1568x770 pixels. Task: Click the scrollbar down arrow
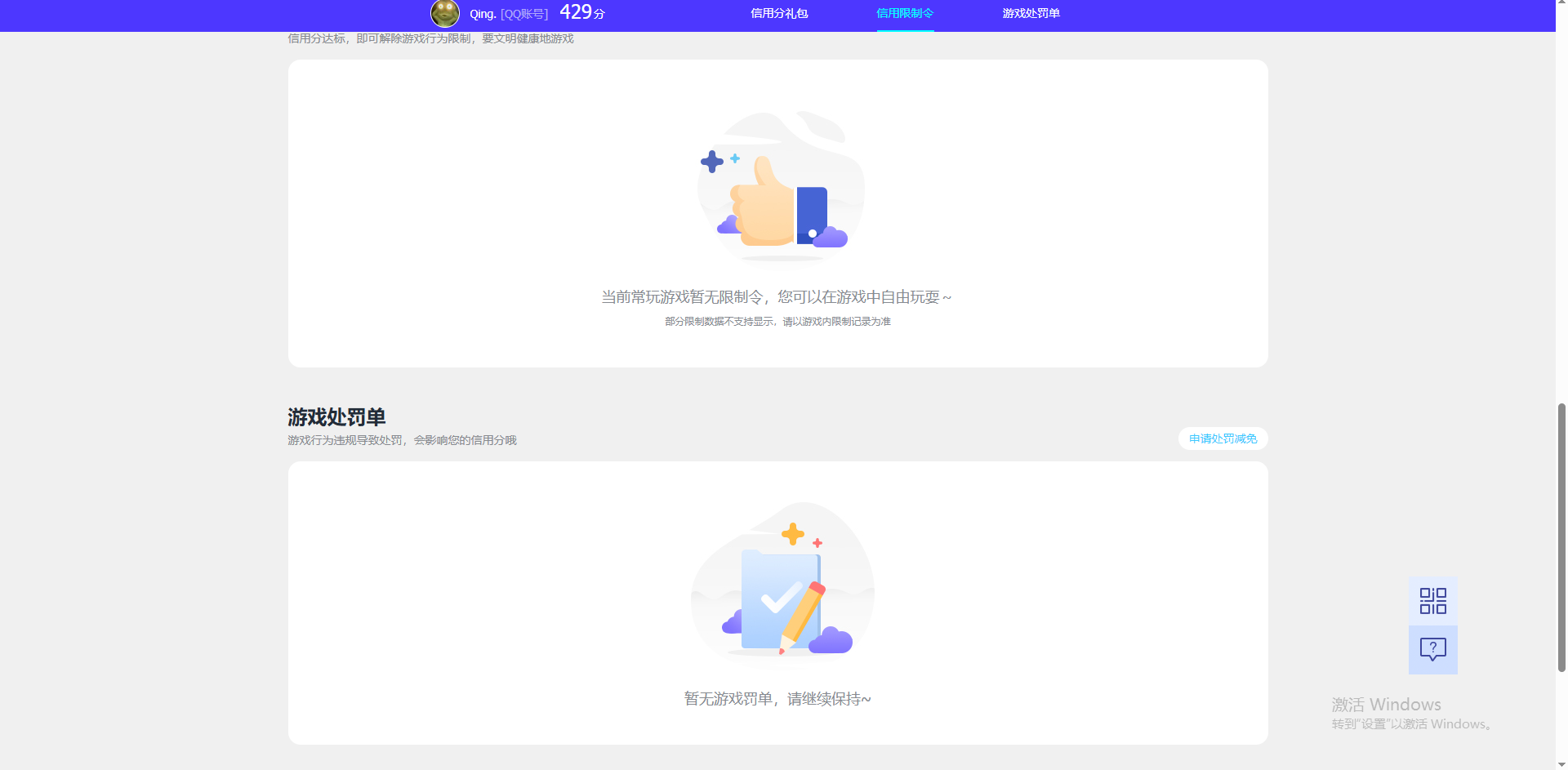pos(1561,764)
